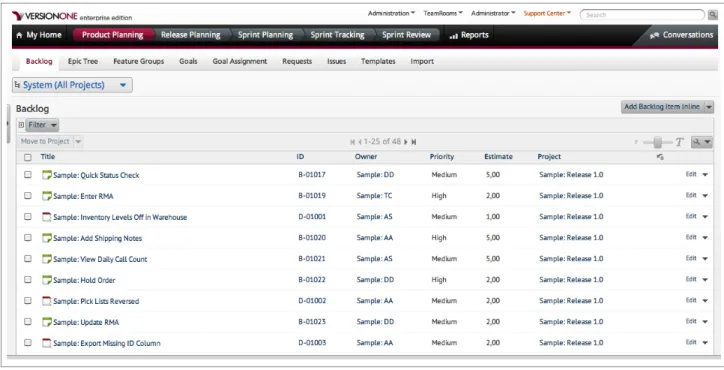Viewport: 724px width, 370px height.
Task: Check the Inventory Levels Off row checkbox
Action: coord(28,217)
